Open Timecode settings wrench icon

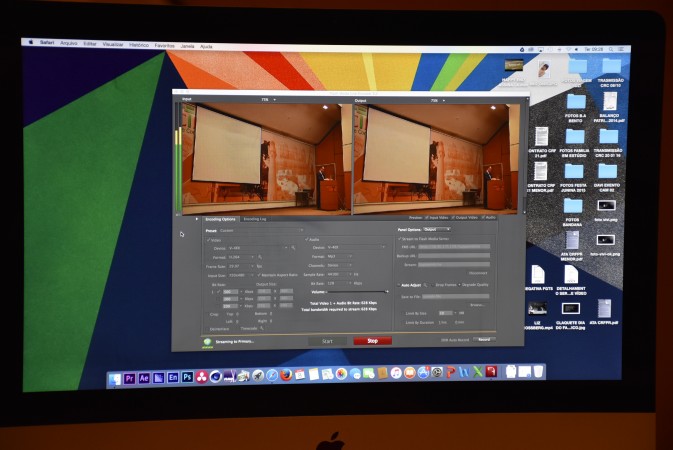[262, 328]
